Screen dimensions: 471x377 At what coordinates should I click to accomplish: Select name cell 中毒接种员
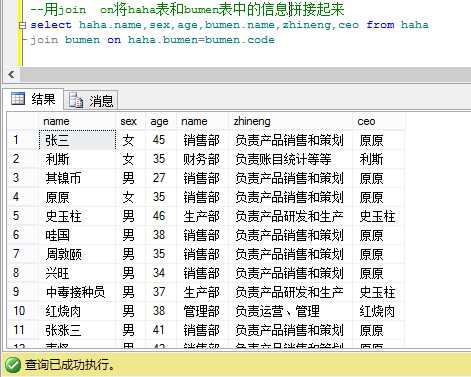(x=77, y=292)
